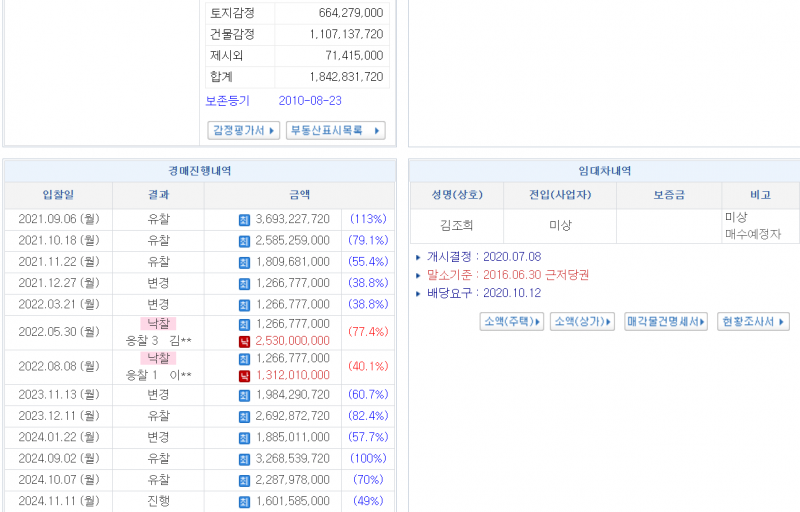Click the 소액(주택) button
This screenshot has width=800, height=512.
coord(512,322)
